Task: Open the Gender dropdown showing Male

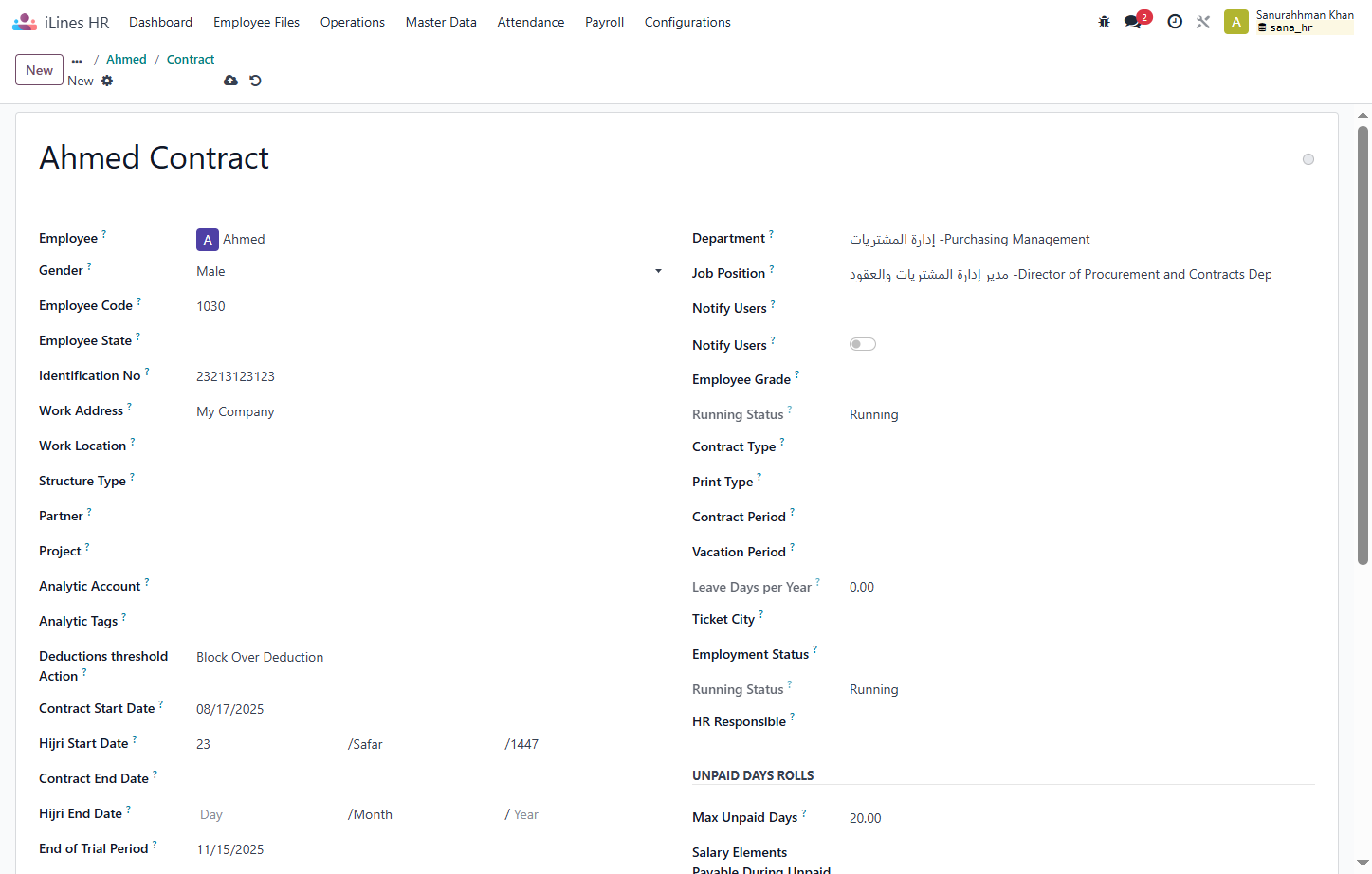Action: coord(429,271)
